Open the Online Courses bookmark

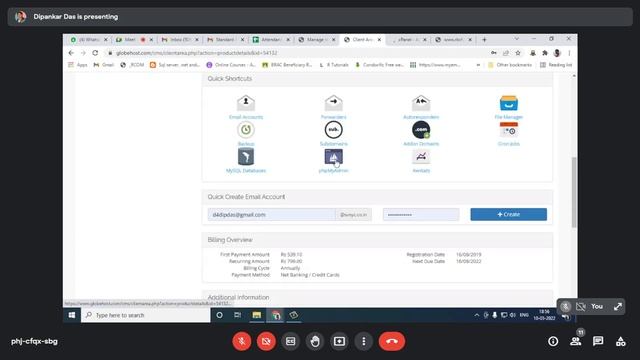coord(231,65)
